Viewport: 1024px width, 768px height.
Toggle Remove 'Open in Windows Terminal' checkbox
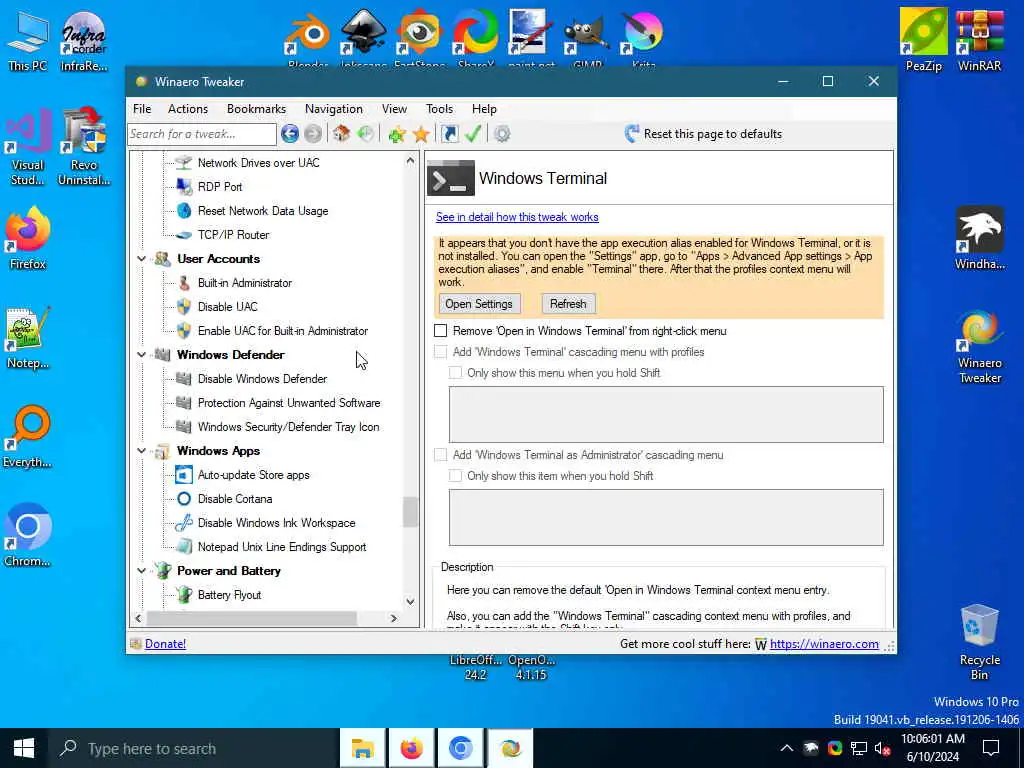[x=441, y=331]
